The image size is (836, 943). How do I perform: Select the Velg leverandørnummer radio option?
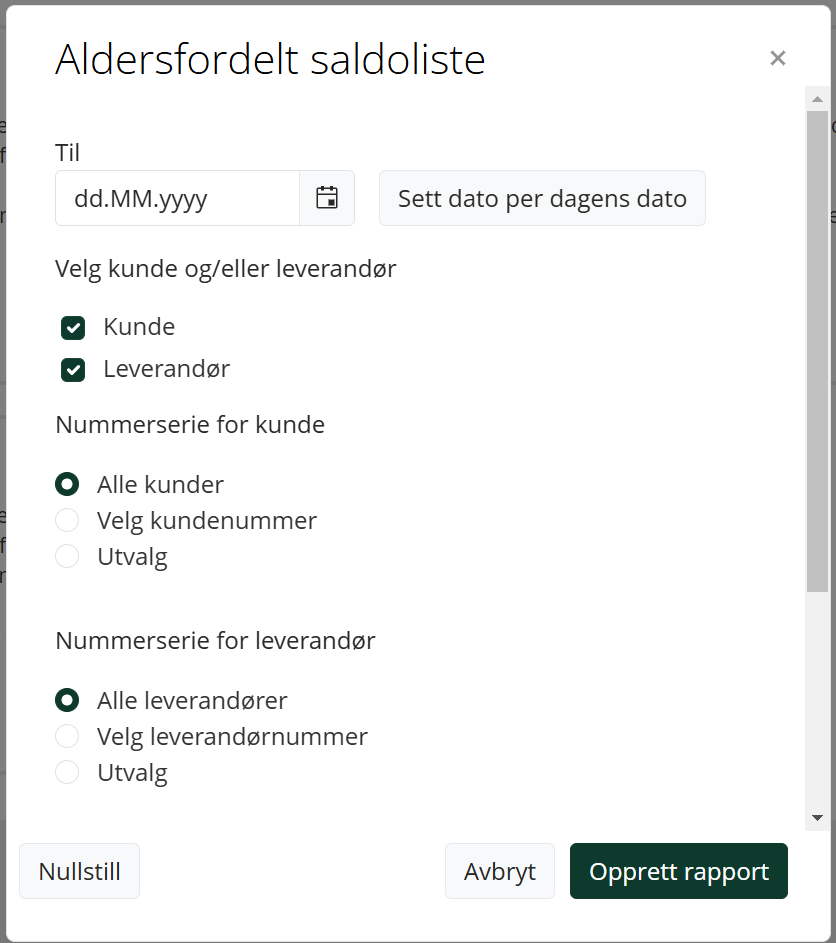67,736
